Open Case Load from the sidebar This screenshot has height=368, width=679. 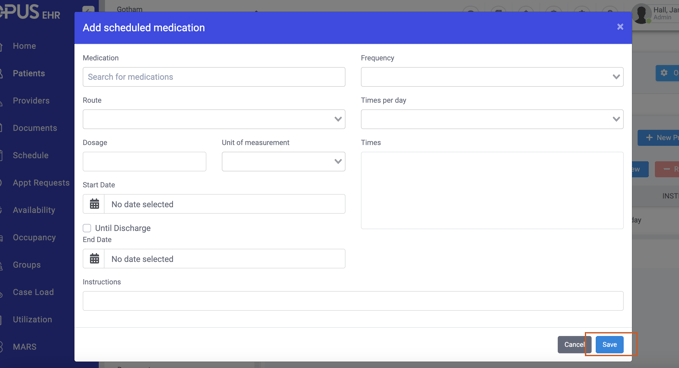coord(33,292)
